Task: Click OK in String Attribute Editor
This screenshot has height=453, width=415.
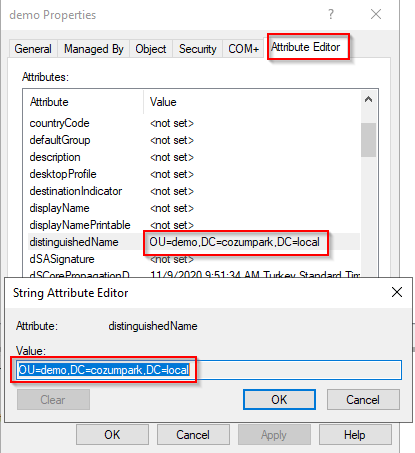Action: pos(279,400)
